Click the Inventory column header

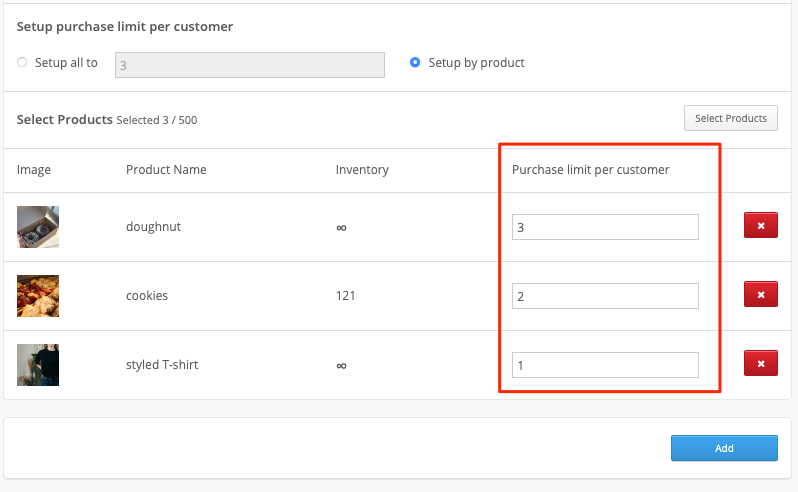(362, 169)
